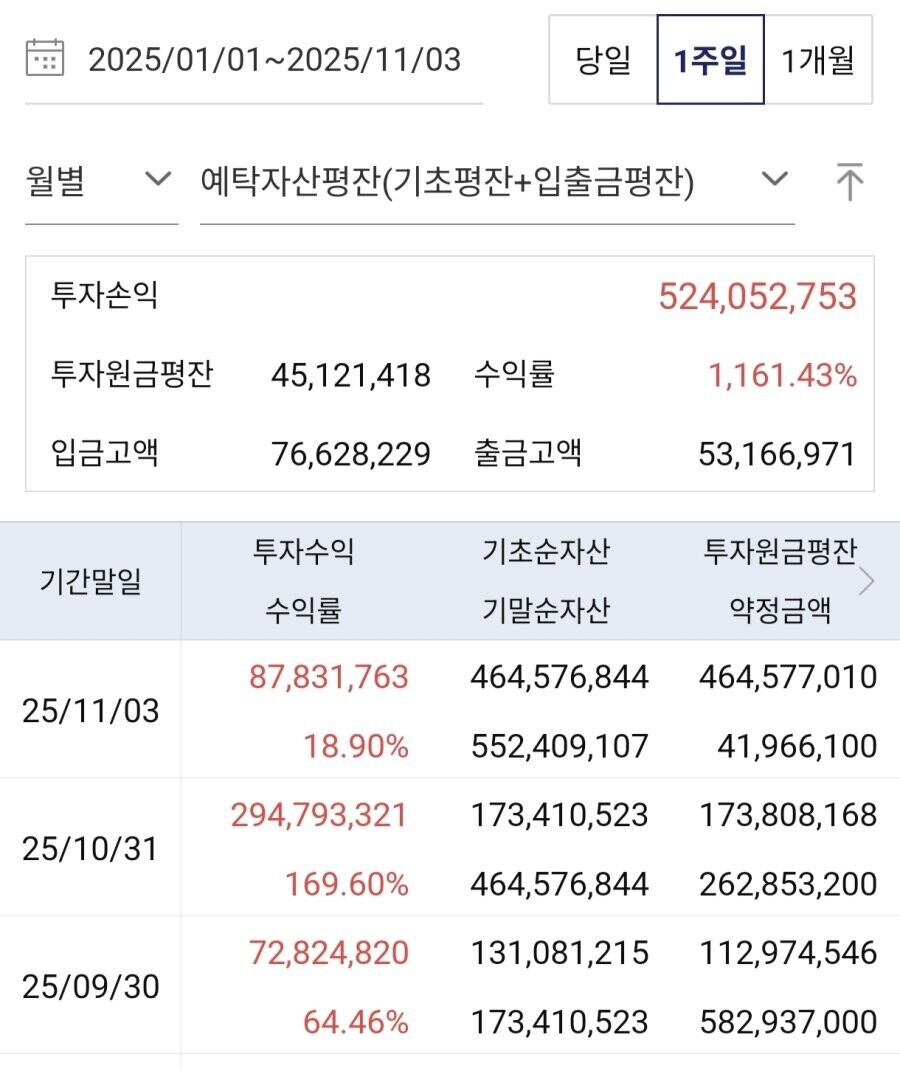Image resolution: width=900 pixels, height=1071 pixels.
Task: Tap the 투자손익 total 524,052,753
Action: (x=757, y=297)
